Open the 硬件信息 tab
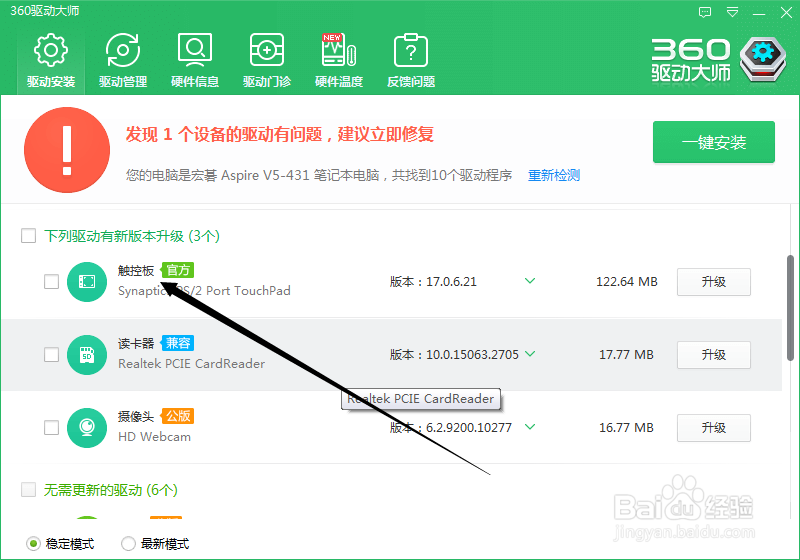The image size is (800, 560). 195,61
